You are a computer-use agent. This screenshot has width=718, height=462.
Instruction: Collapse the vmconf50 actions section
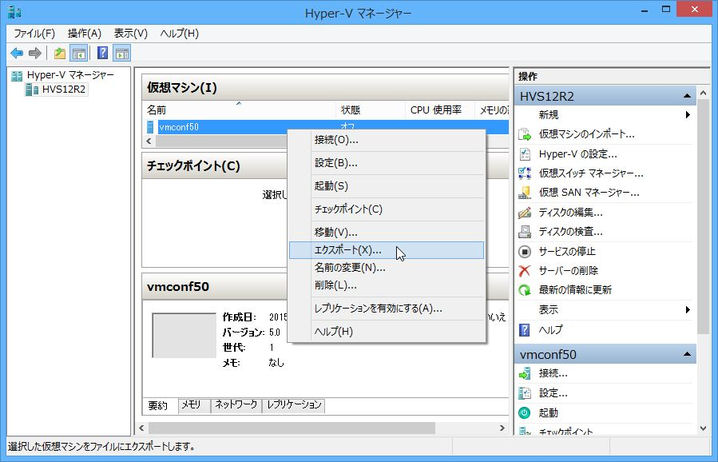[687, 354]
